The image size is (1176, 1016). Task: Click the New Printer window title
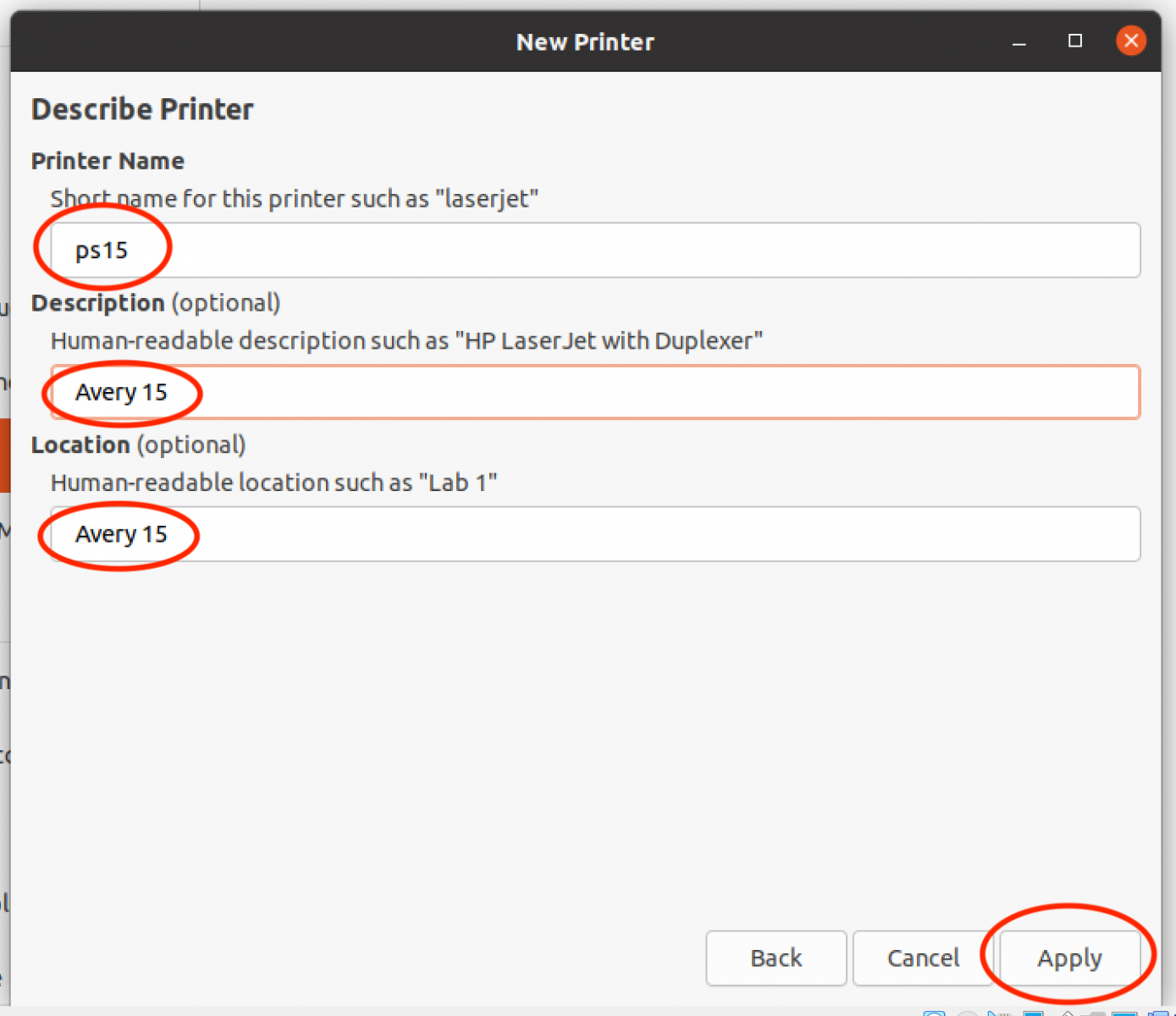click(585, 41)
